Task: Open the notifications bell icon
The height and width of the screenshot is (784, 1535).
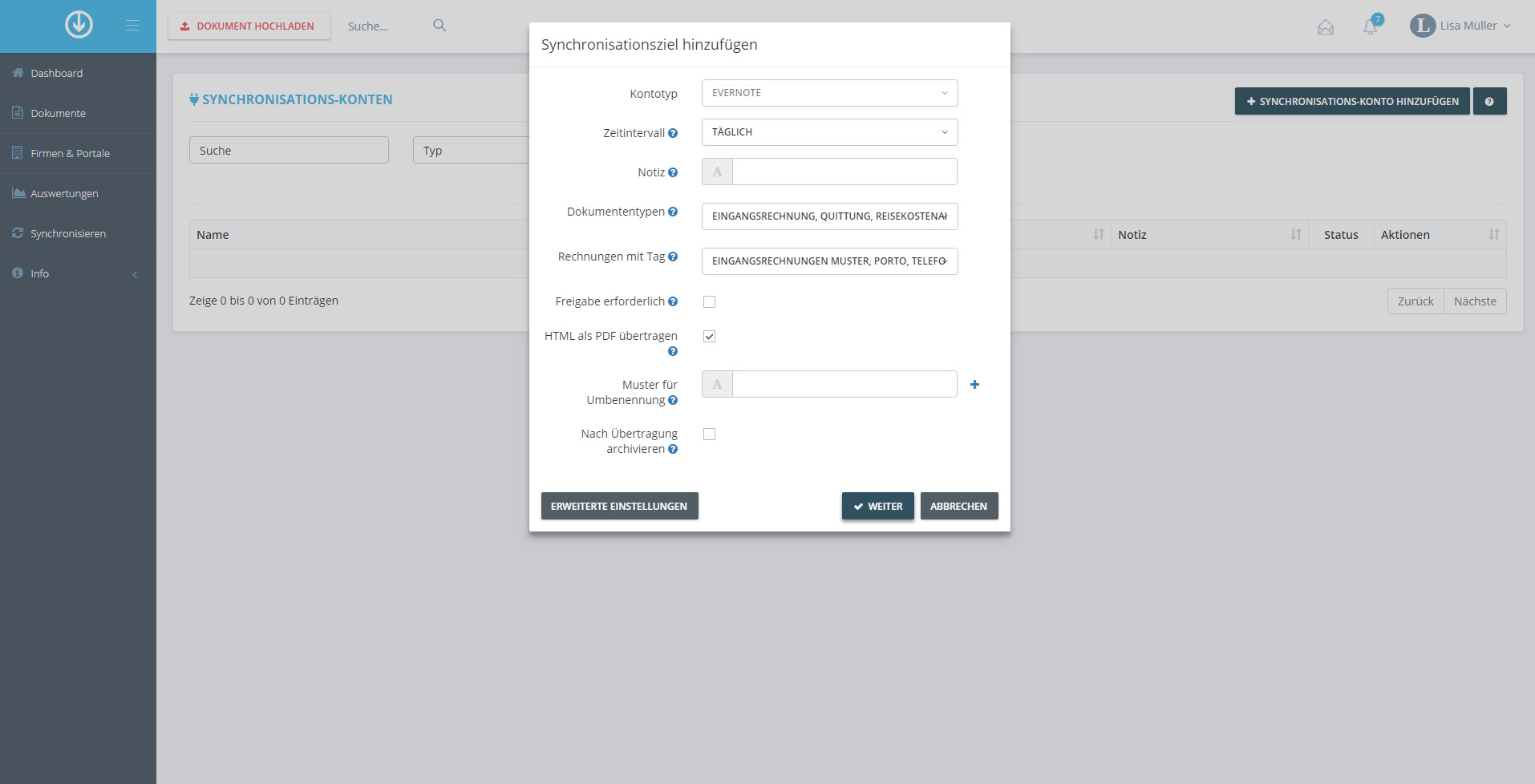Action: pos(1371,26)
